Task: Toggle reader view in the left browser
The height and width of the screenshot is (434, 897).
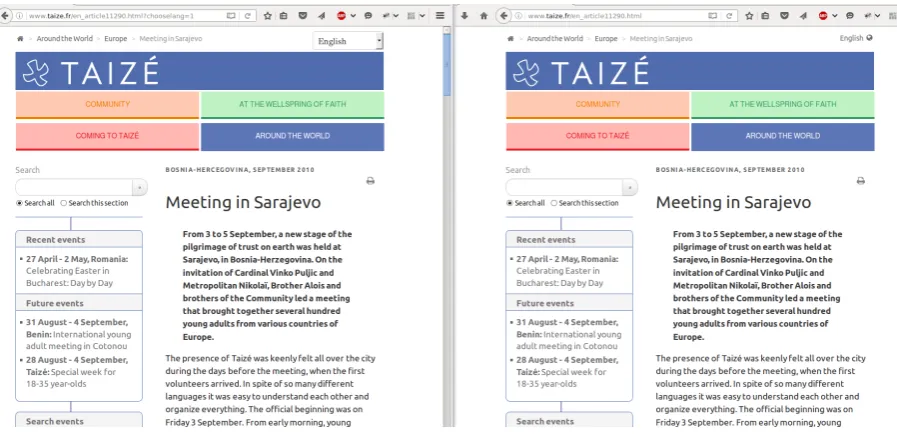Action: click(x=231, y=16)
